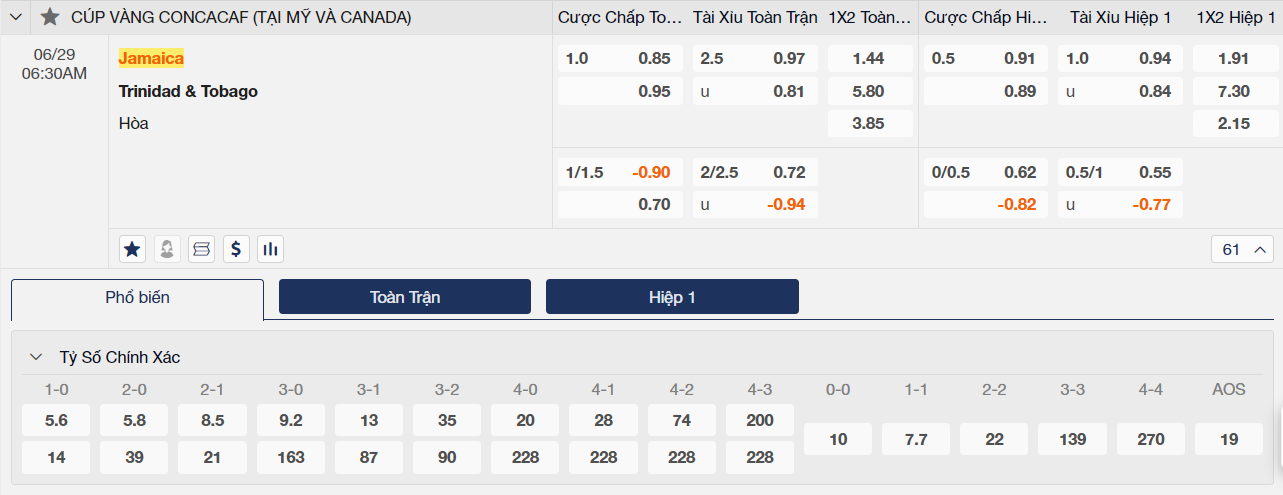Click the greyed-out person avatar icon
The image size is (1283, 495).
167,249
